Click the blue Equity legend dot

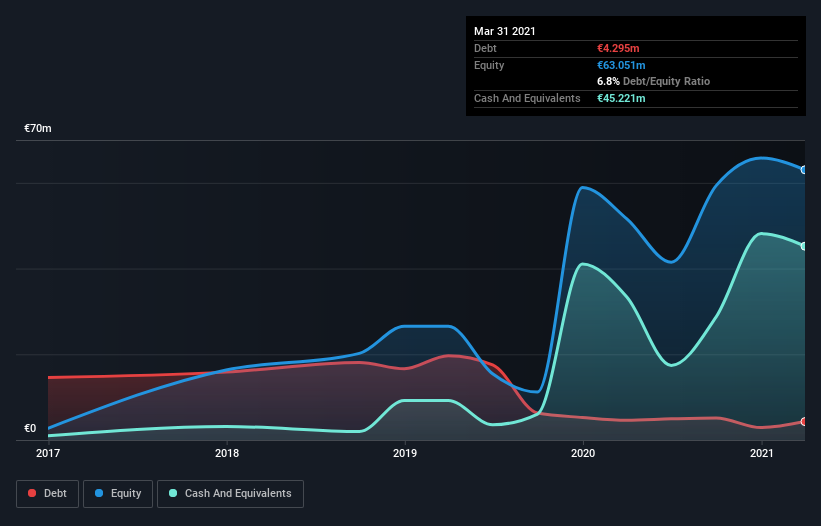[x=99, y=493]
